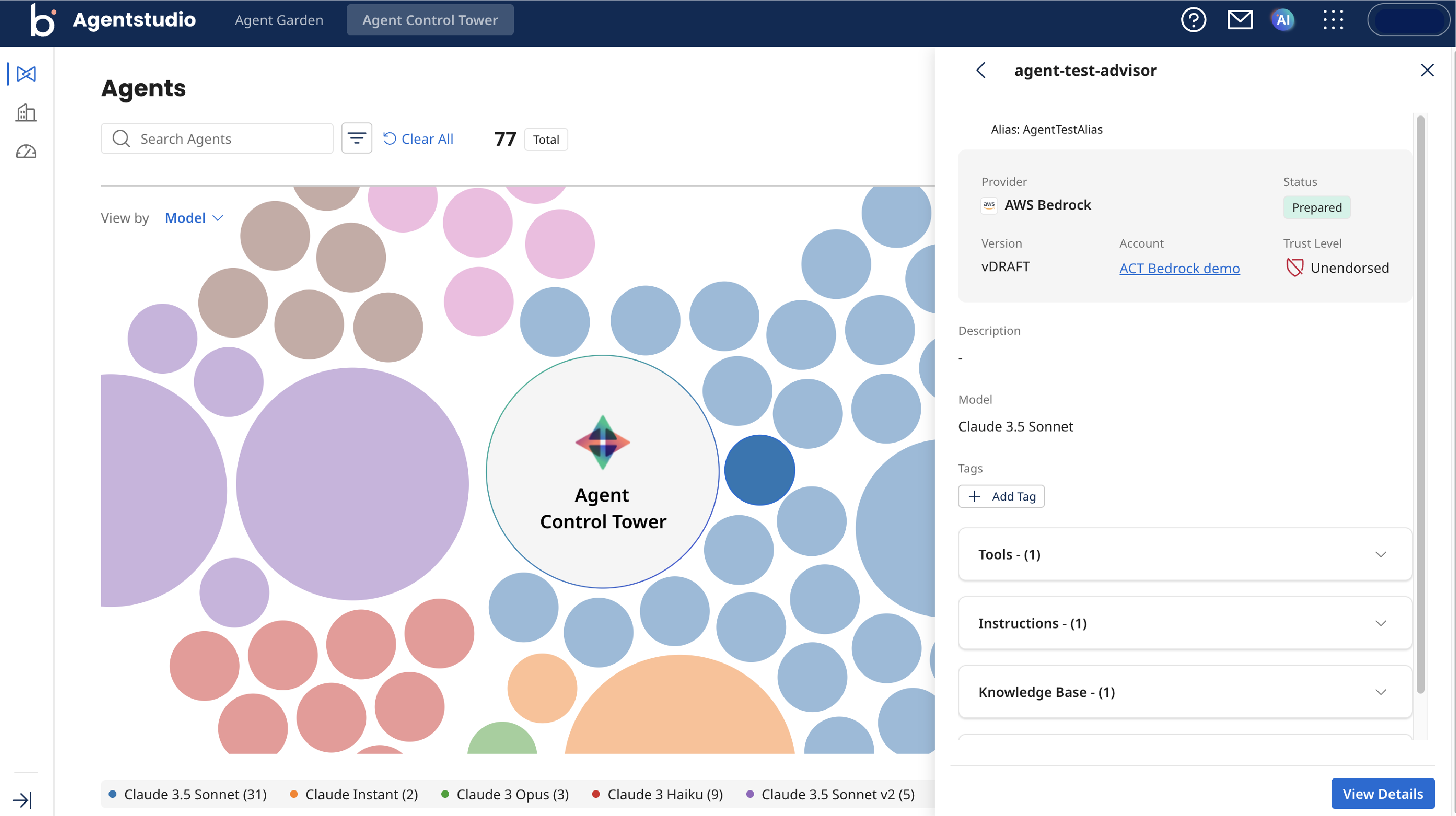Screen dimensions: 1456x816
Task: Expand the sidebar with arrow icon
Action: pyautogui.click(x=23, y=800)
